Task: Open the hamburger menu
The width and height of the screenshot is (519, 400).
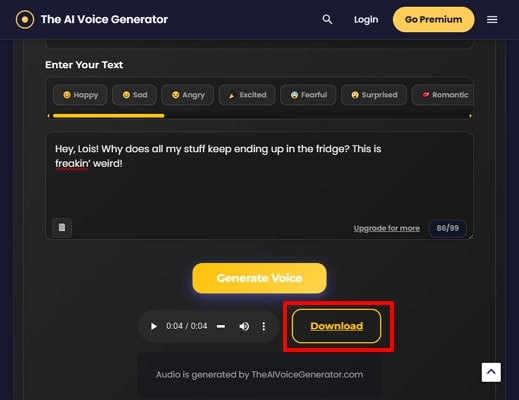Action: 492,20
